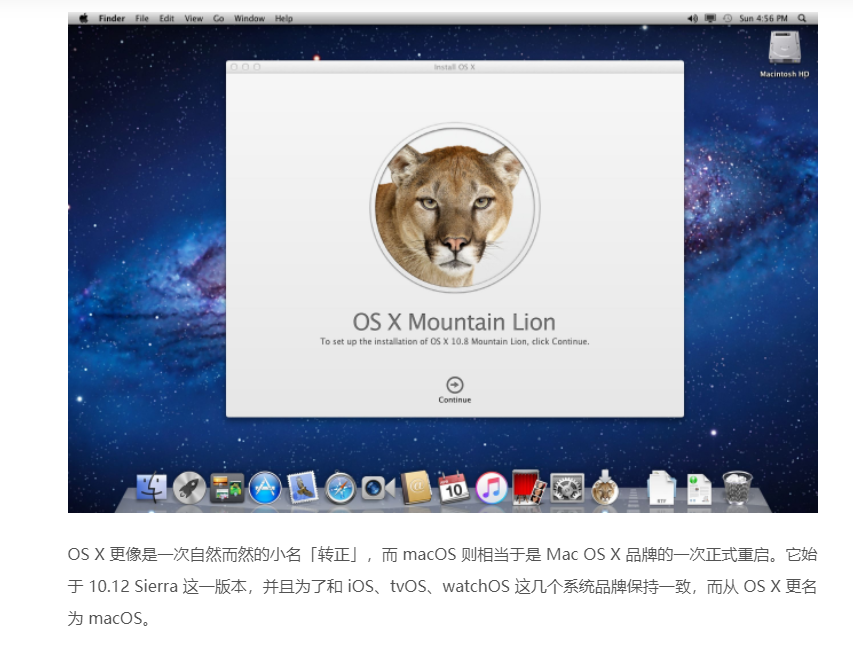Open the Edit menu
853x649 pixels.
(166, 18)
